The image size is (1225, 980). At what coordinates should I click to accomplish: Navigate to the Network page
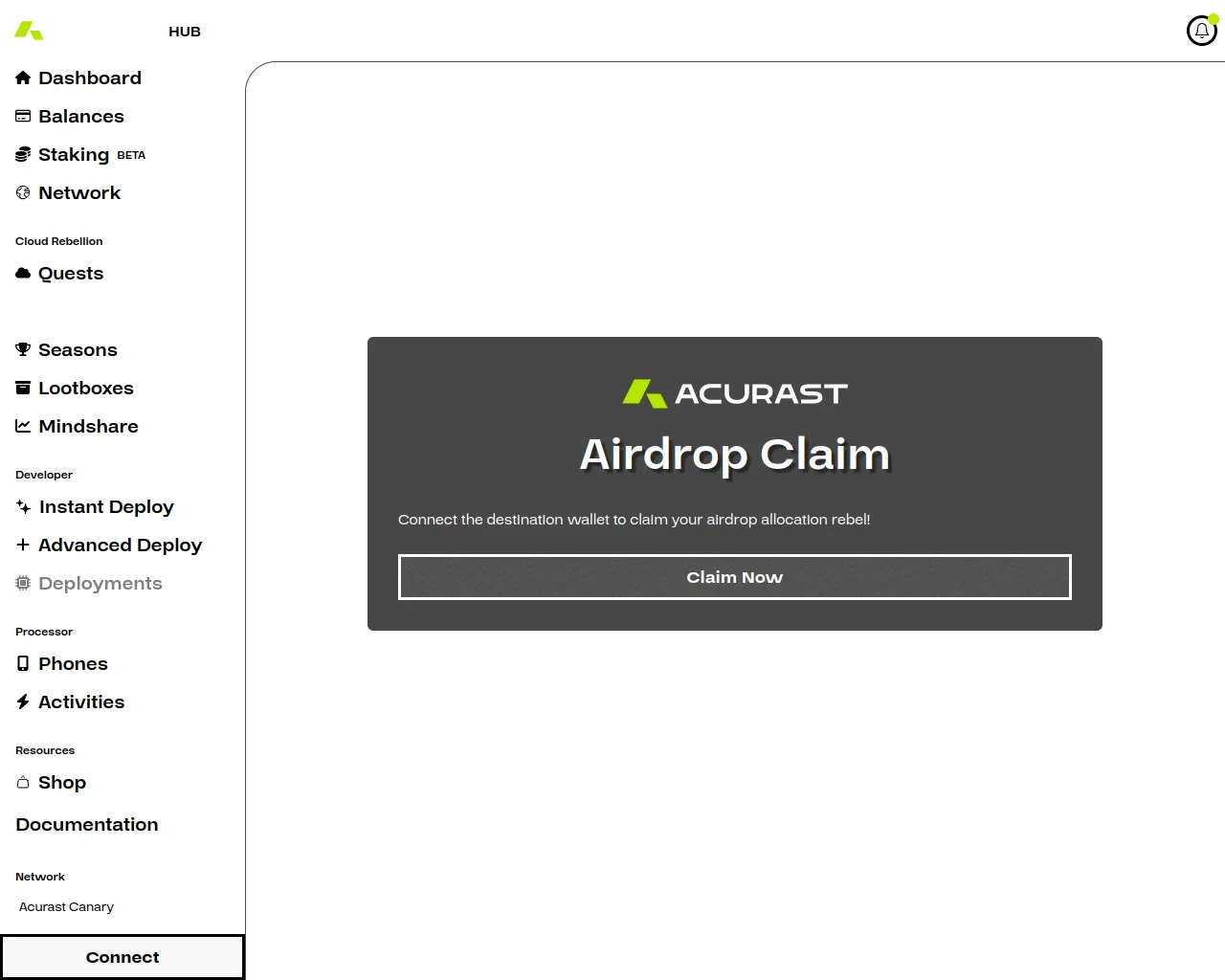click(79, 192)
